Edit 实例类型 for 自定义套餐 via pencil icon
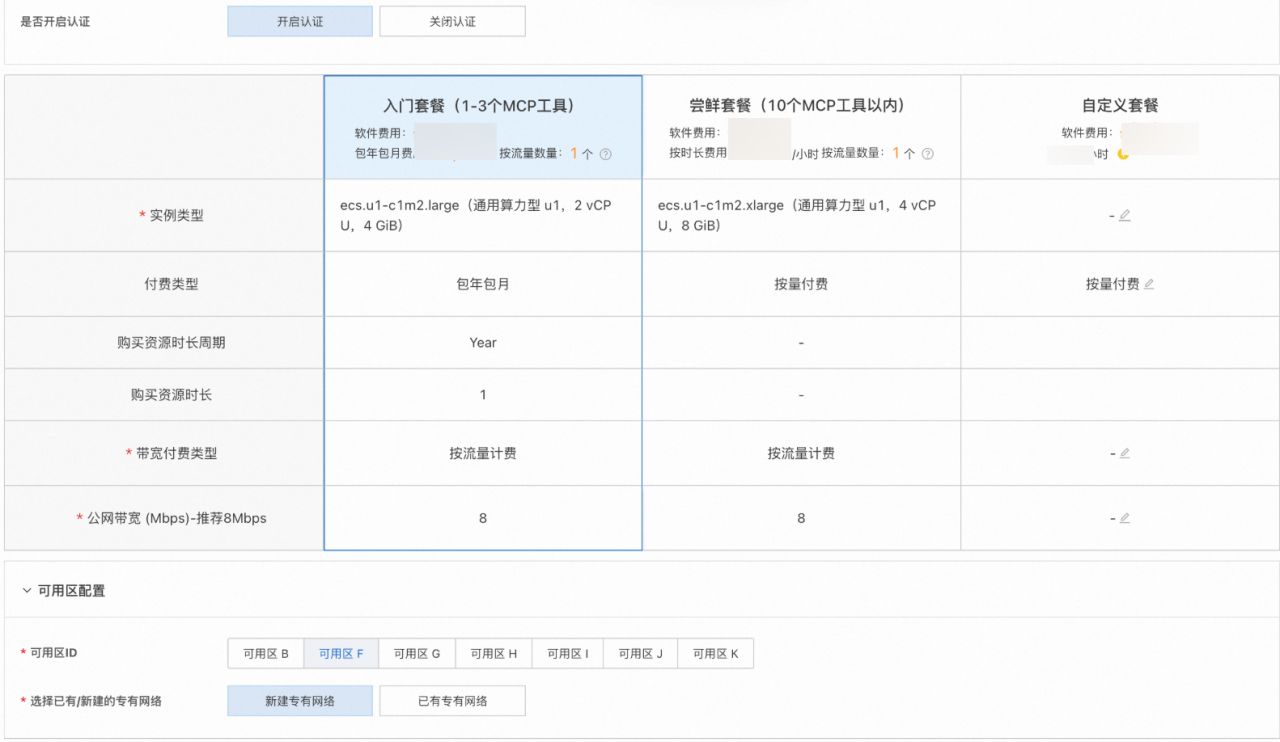This screenshot has height=742, width=1280. click(x=1125, y=215)
